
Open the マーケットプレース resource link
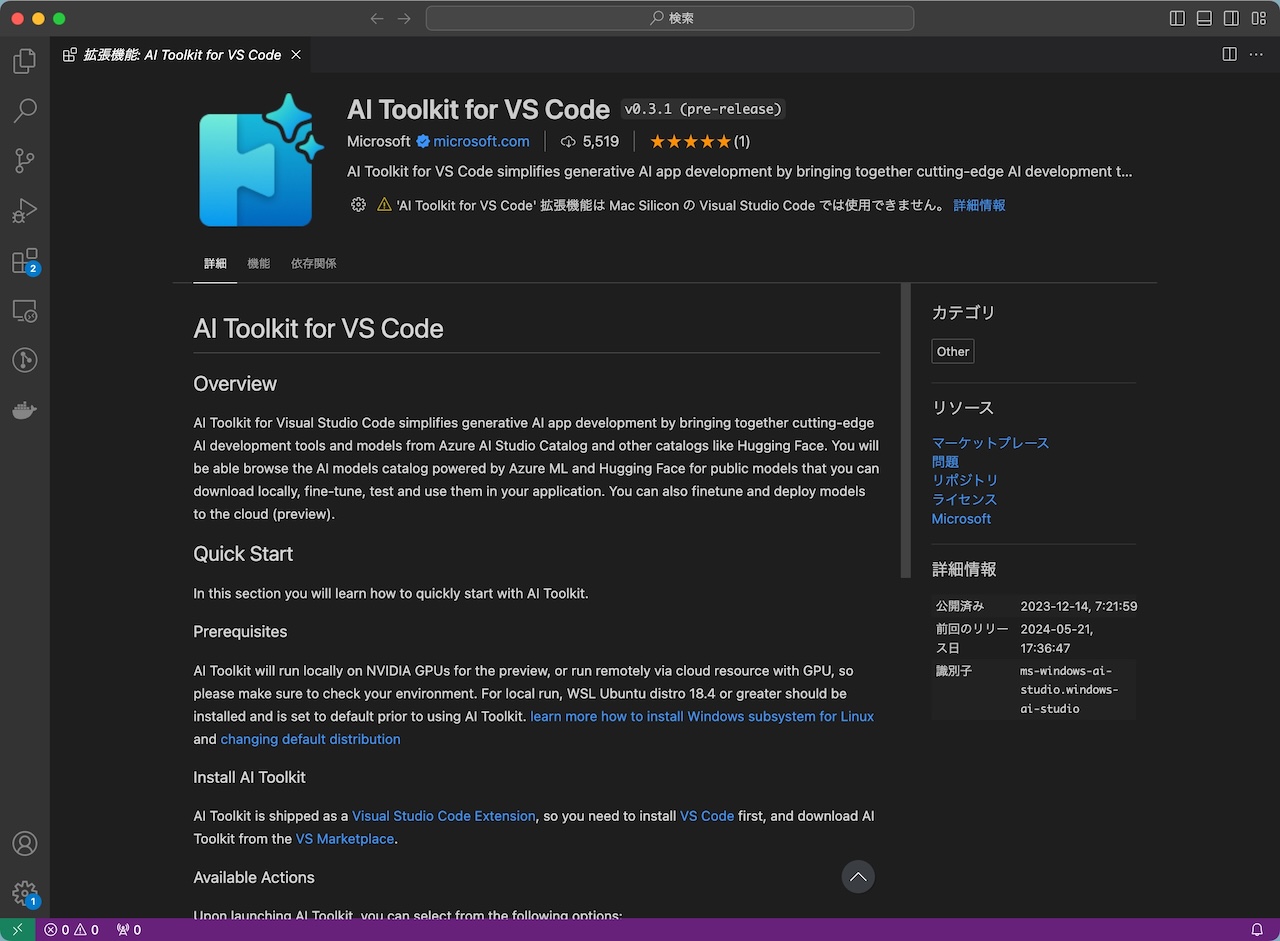[990, 443]
